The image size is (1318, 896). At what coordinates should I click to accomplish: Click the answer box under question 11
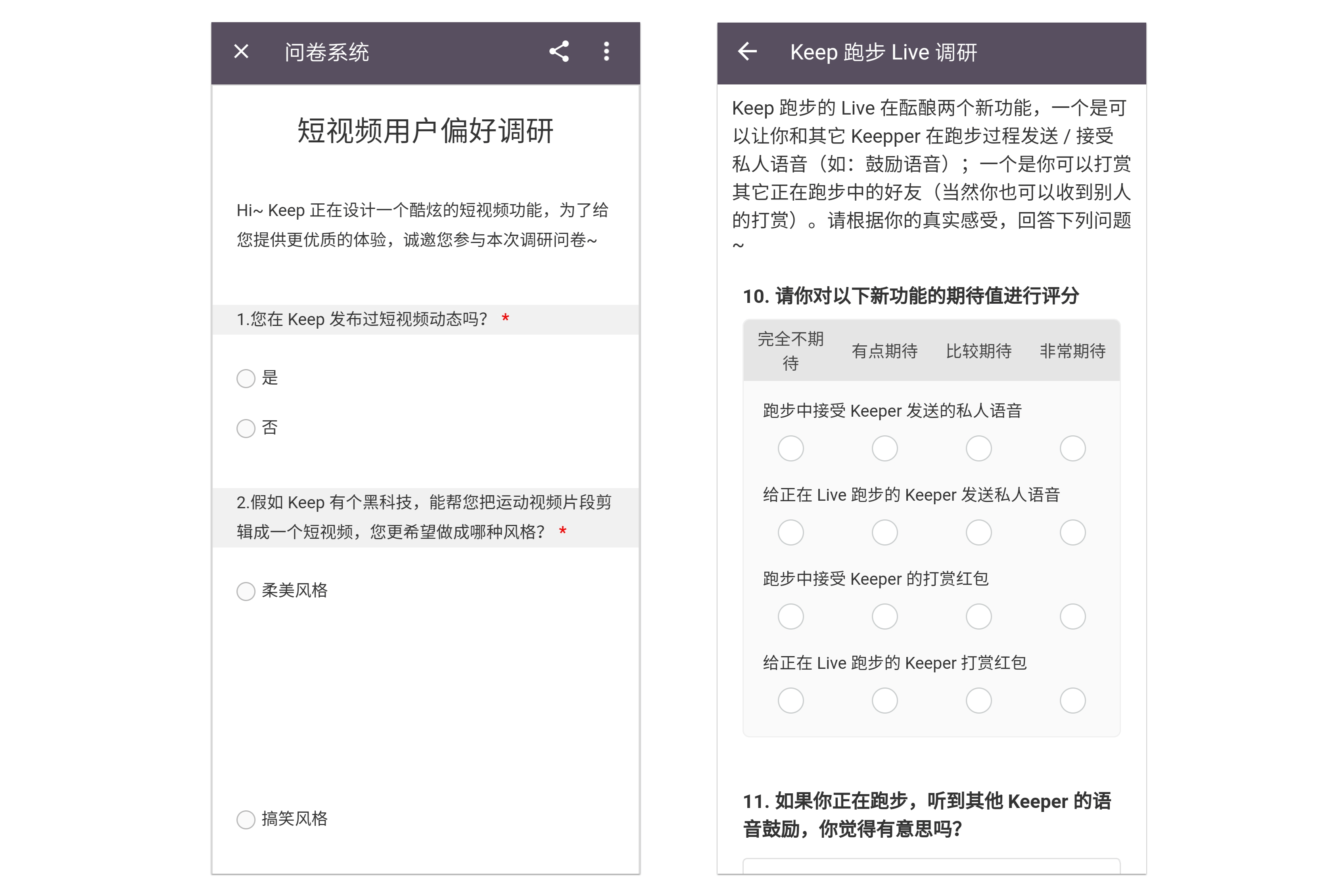pos(931,866)
